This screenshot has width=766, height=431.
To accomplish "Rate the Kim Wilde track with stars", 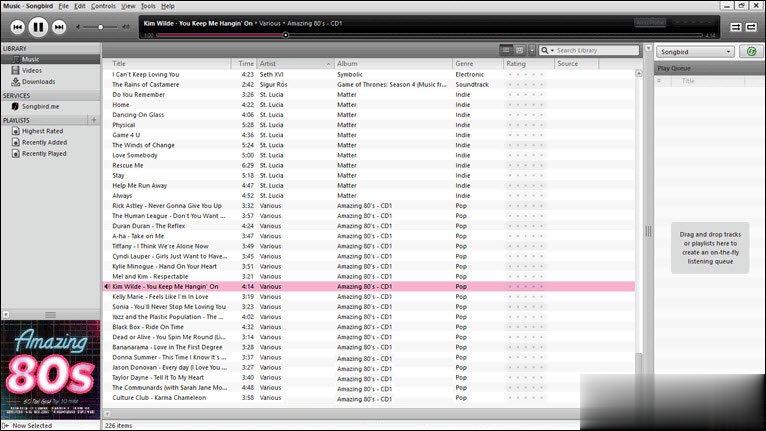I will coord(525,287).
